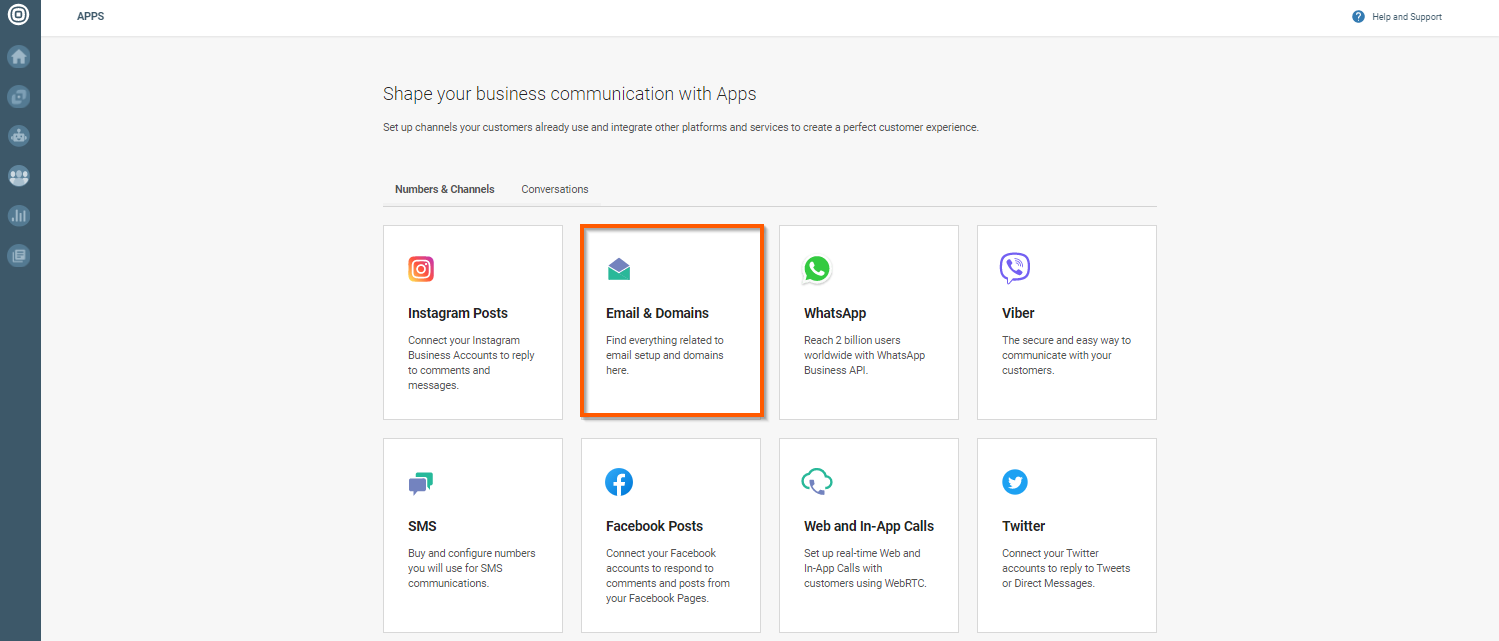The width and height of the screenshot is (1499, 641).
Task: Switch to the Conversations tab
Action: 554,189
